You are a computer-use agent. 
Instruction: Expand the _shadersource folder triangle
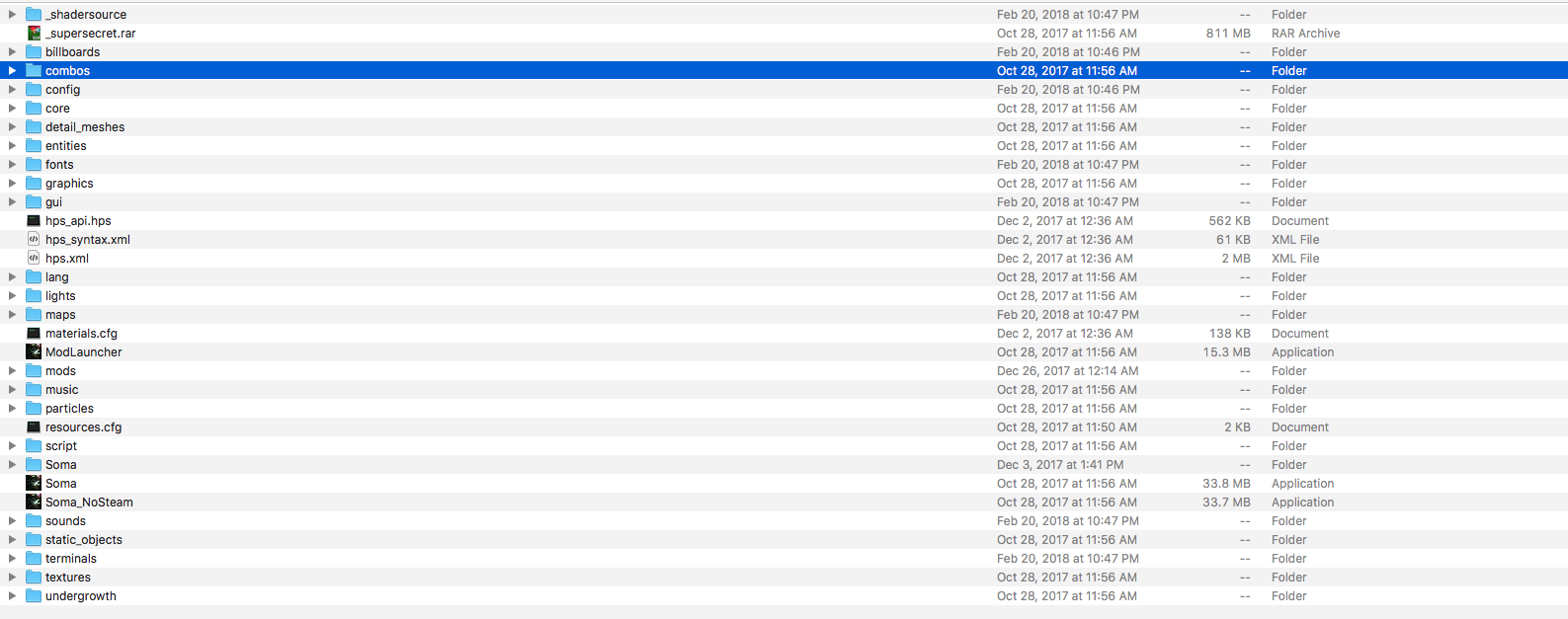(x=12, y=15)
